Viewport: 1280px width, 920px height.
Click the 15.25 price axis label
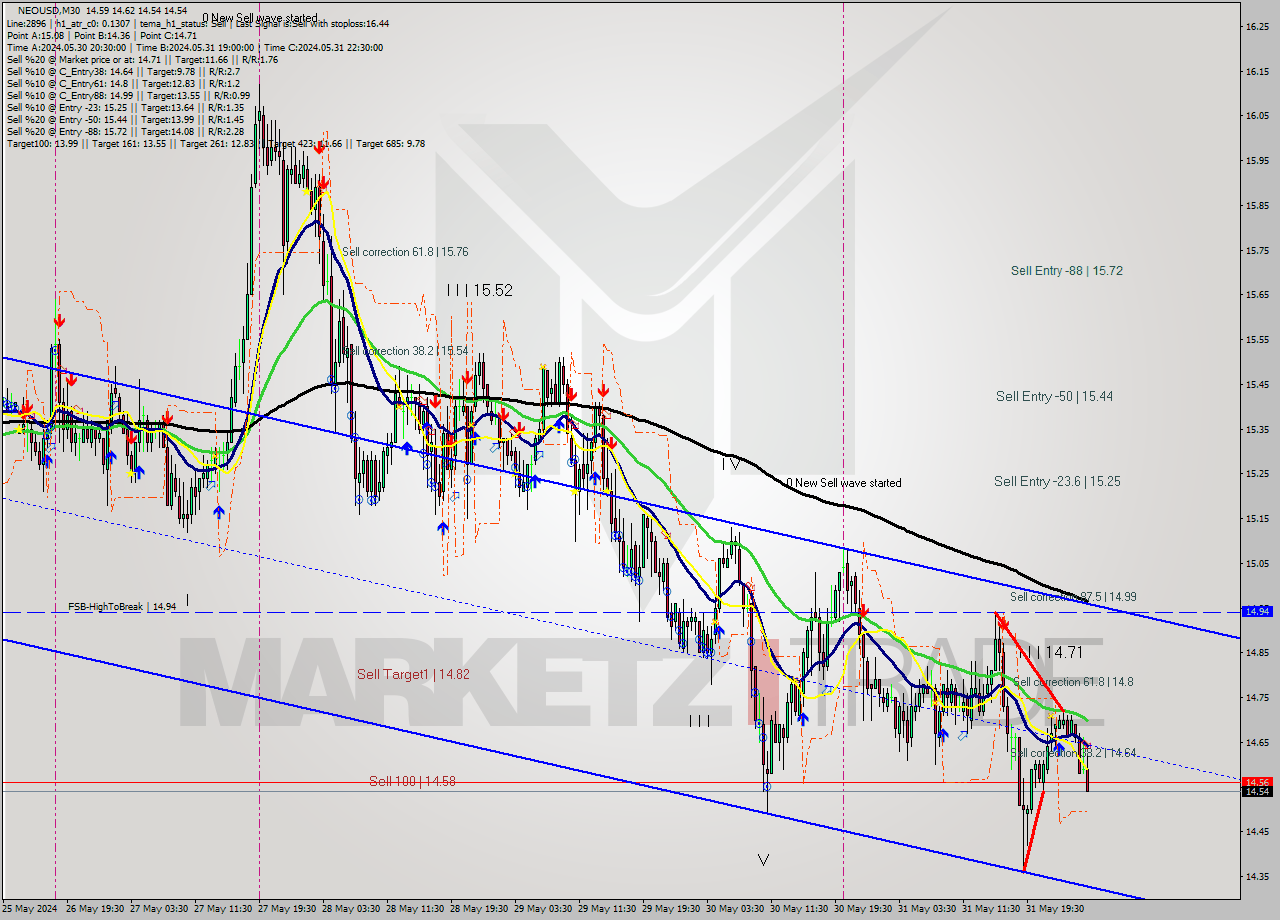point(1257,474)
